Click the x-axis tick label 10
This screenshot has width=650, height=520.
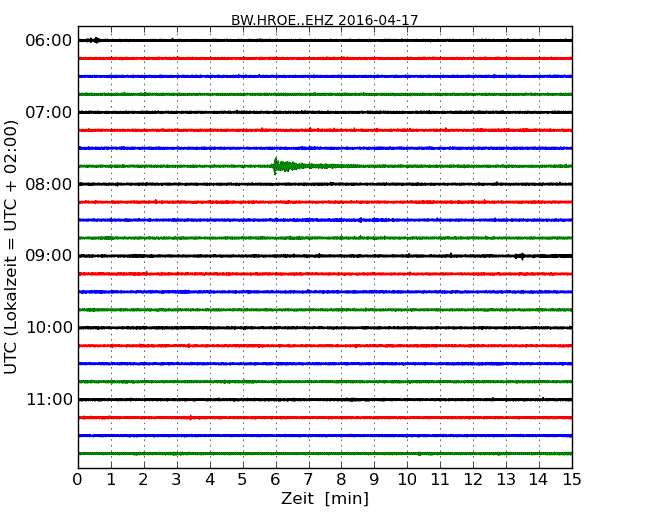(407, 479)
